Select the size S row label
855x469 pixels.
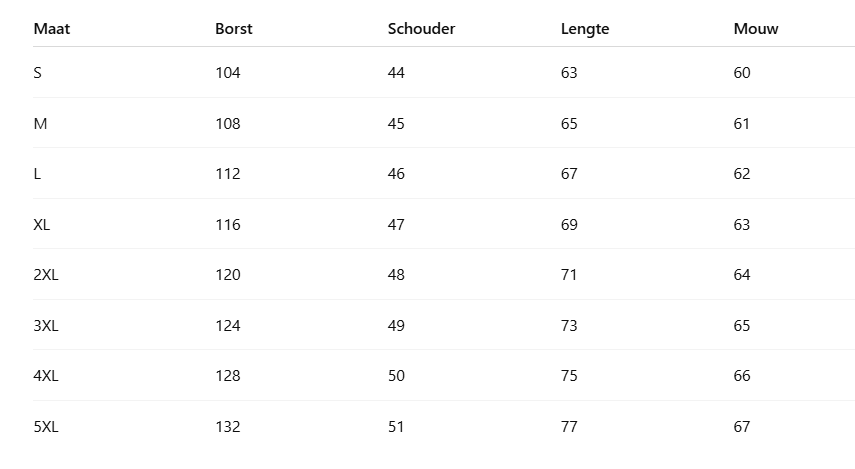click(38, 73)
